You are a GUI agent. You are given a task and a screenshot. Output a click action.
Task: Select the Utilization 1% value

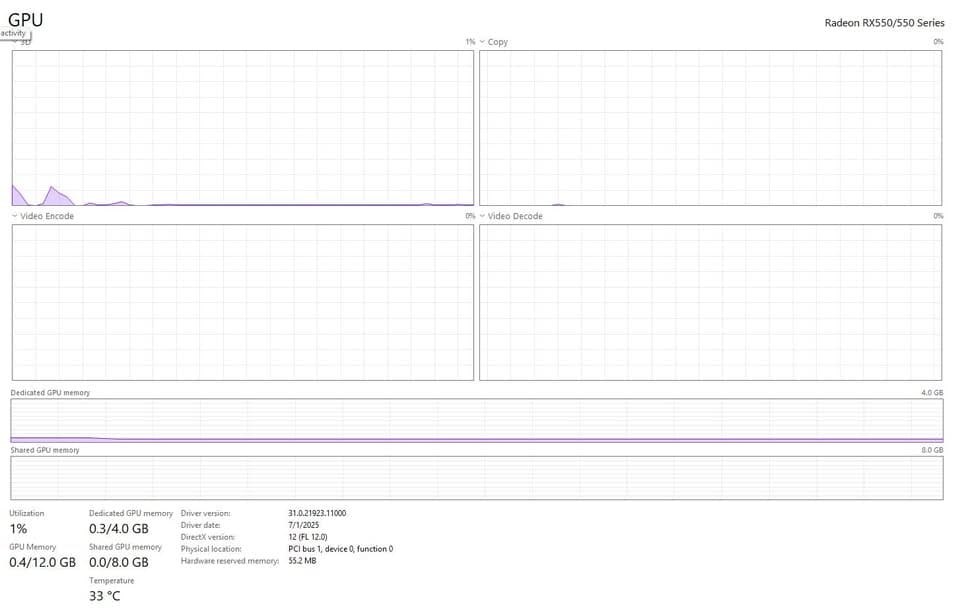click(19, 528)
